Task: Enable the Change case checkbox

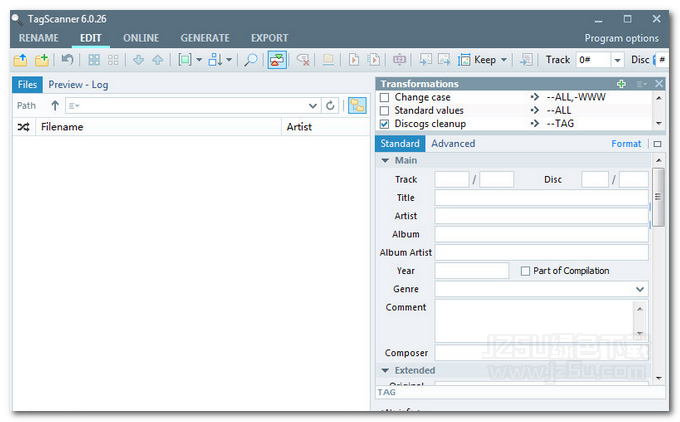Action: tap(384, 97)
